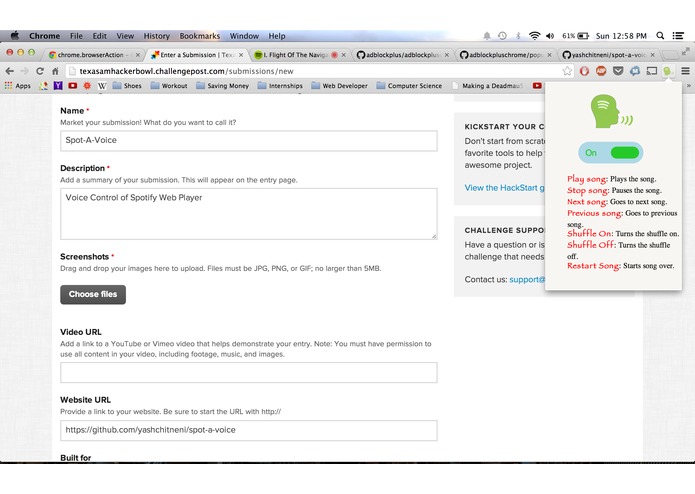Go back with the back arrow
695x494 pixels.
10,71
